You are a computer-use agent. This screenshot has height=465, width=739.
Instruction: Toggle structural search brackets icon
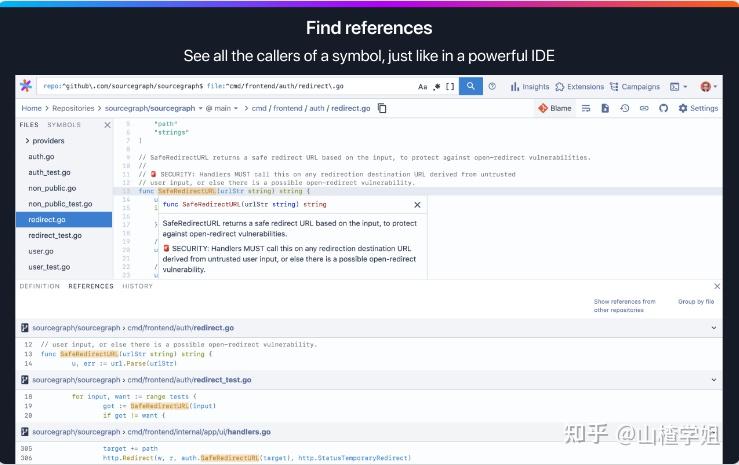point(450,87)
